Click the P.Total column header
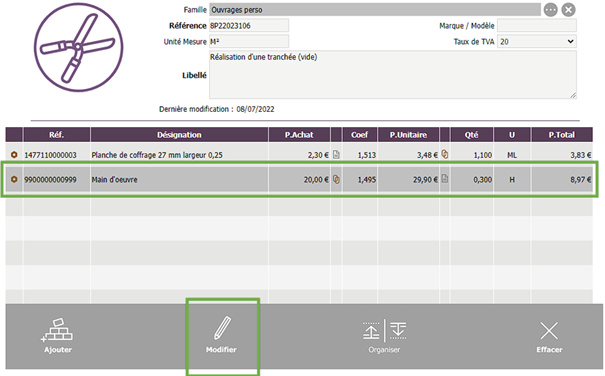605x376 pixels. [x=562, y=135]
